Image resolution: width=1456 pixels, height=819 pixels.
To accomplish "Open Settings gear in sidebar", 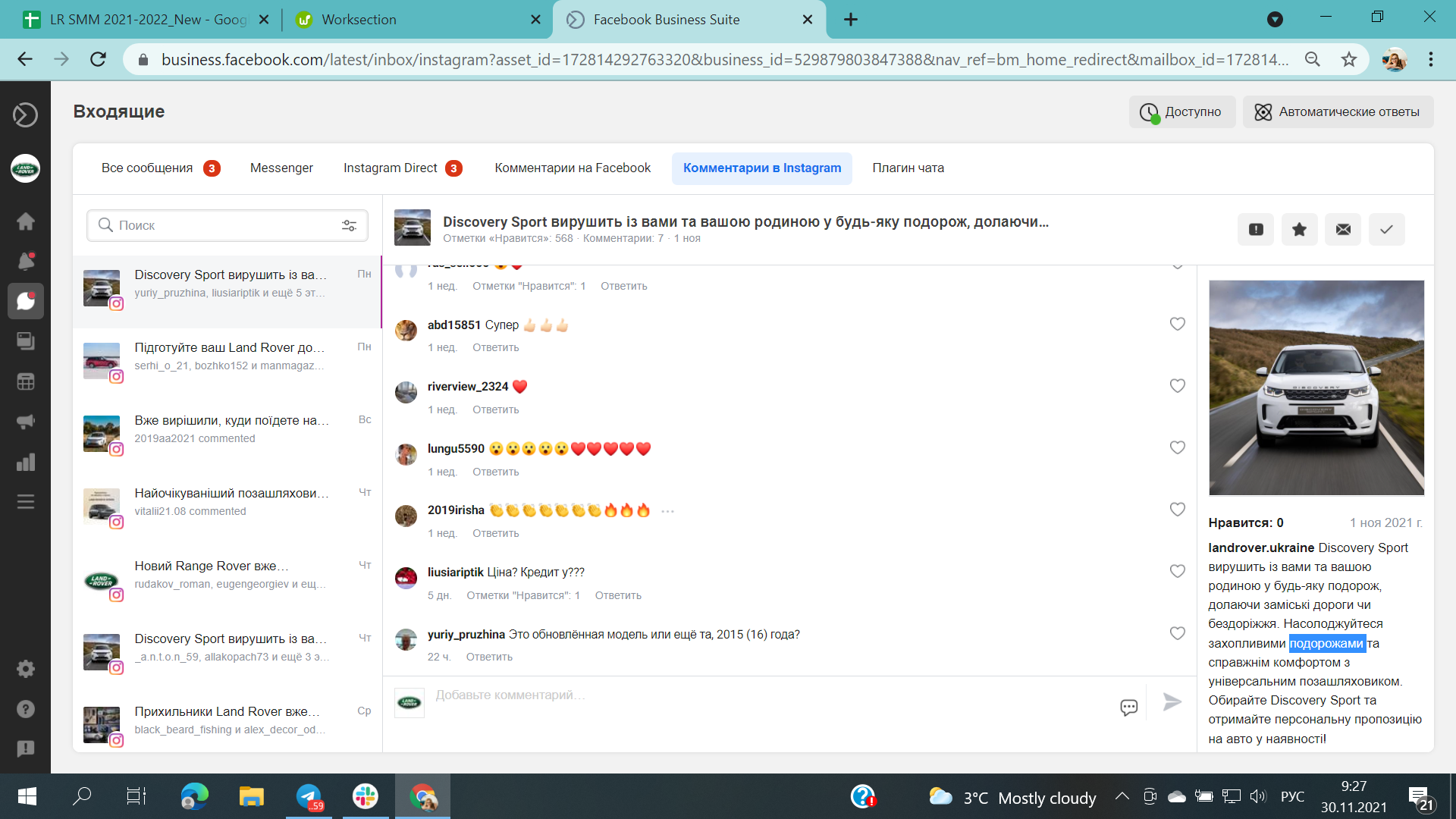I will 25,669.
